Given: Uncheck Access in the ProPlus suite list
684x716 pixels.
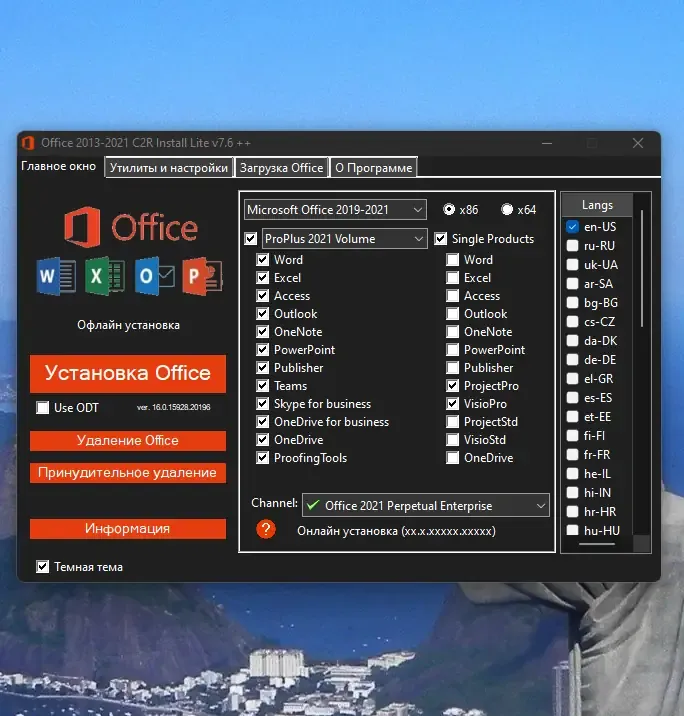Looking at the screenshot, I should coord(263,296).
